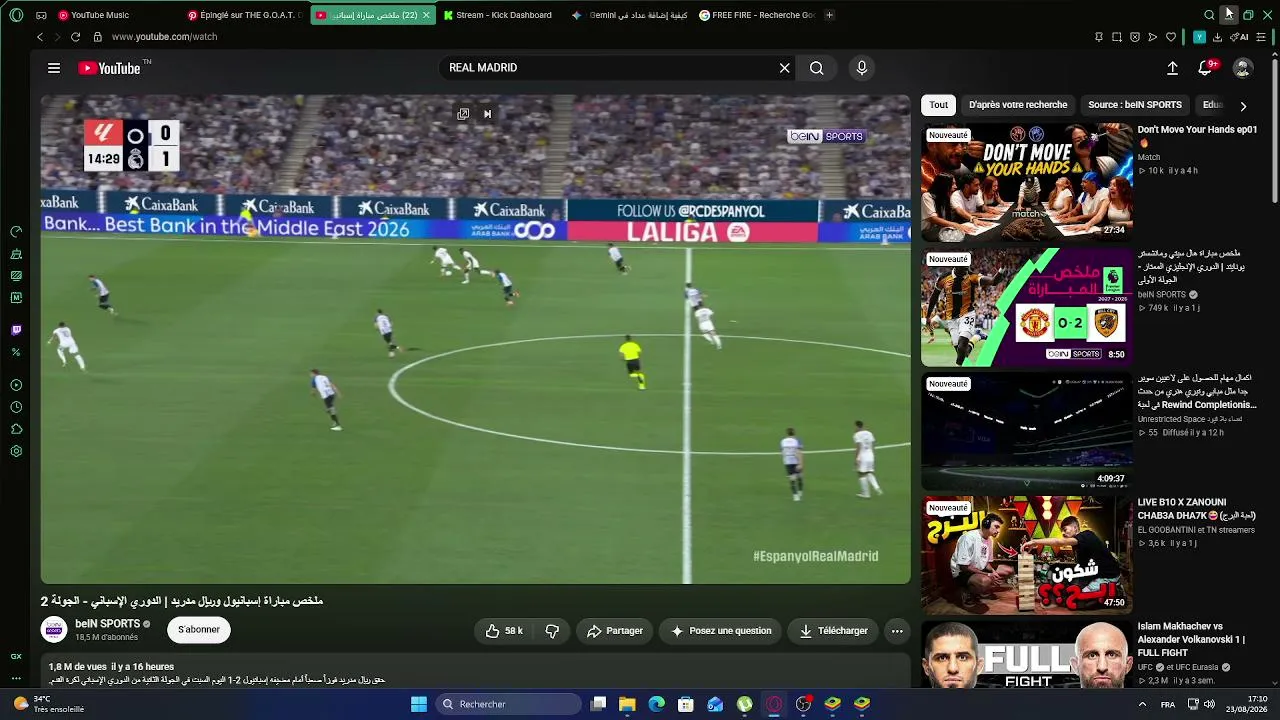Click the video frame to pause playback
This screenshot has height=720, width=1280.
coord(475,340)
